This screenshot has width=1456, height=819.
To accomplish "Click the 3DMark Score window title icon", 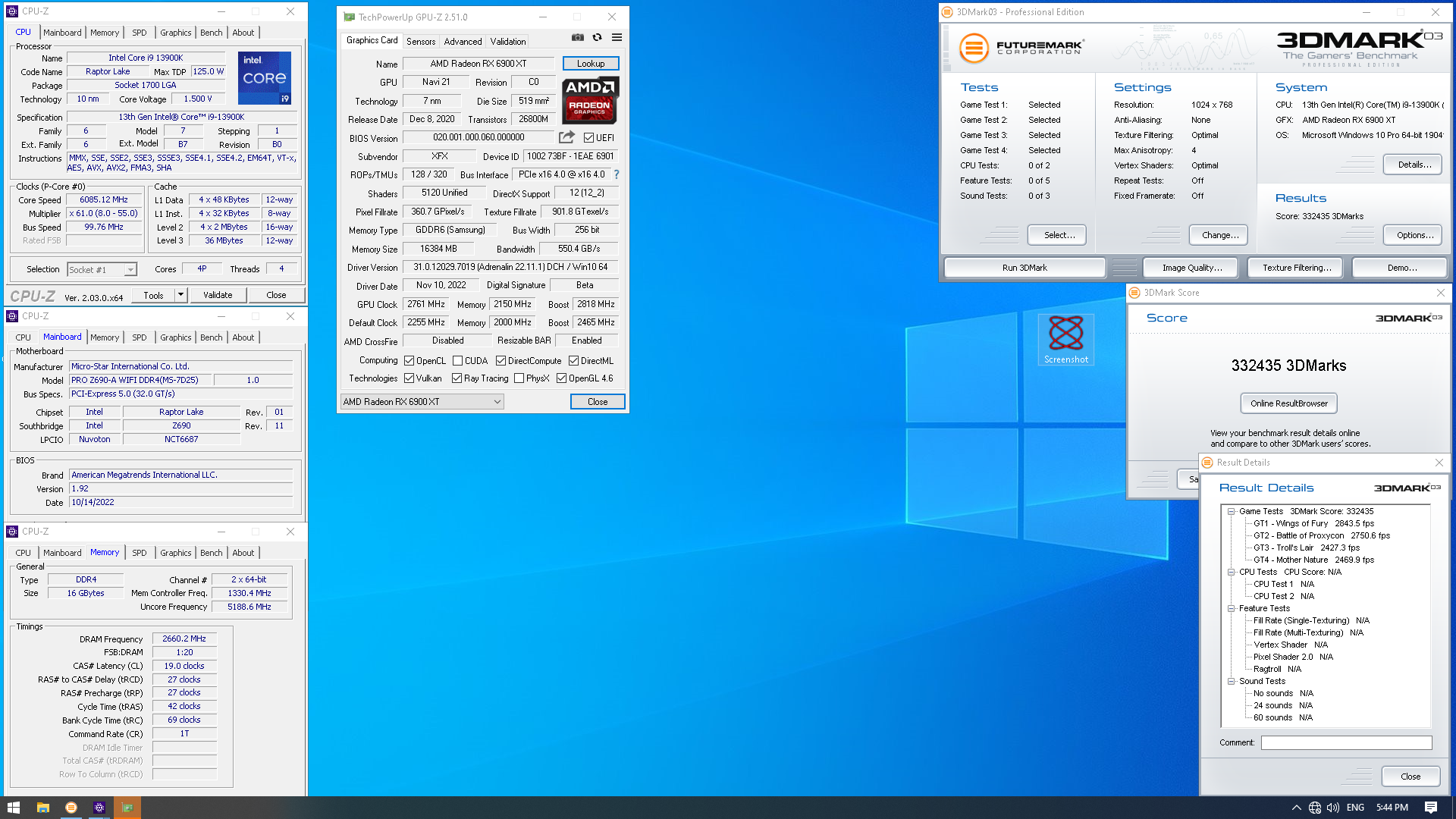I will pos(1134,293).
